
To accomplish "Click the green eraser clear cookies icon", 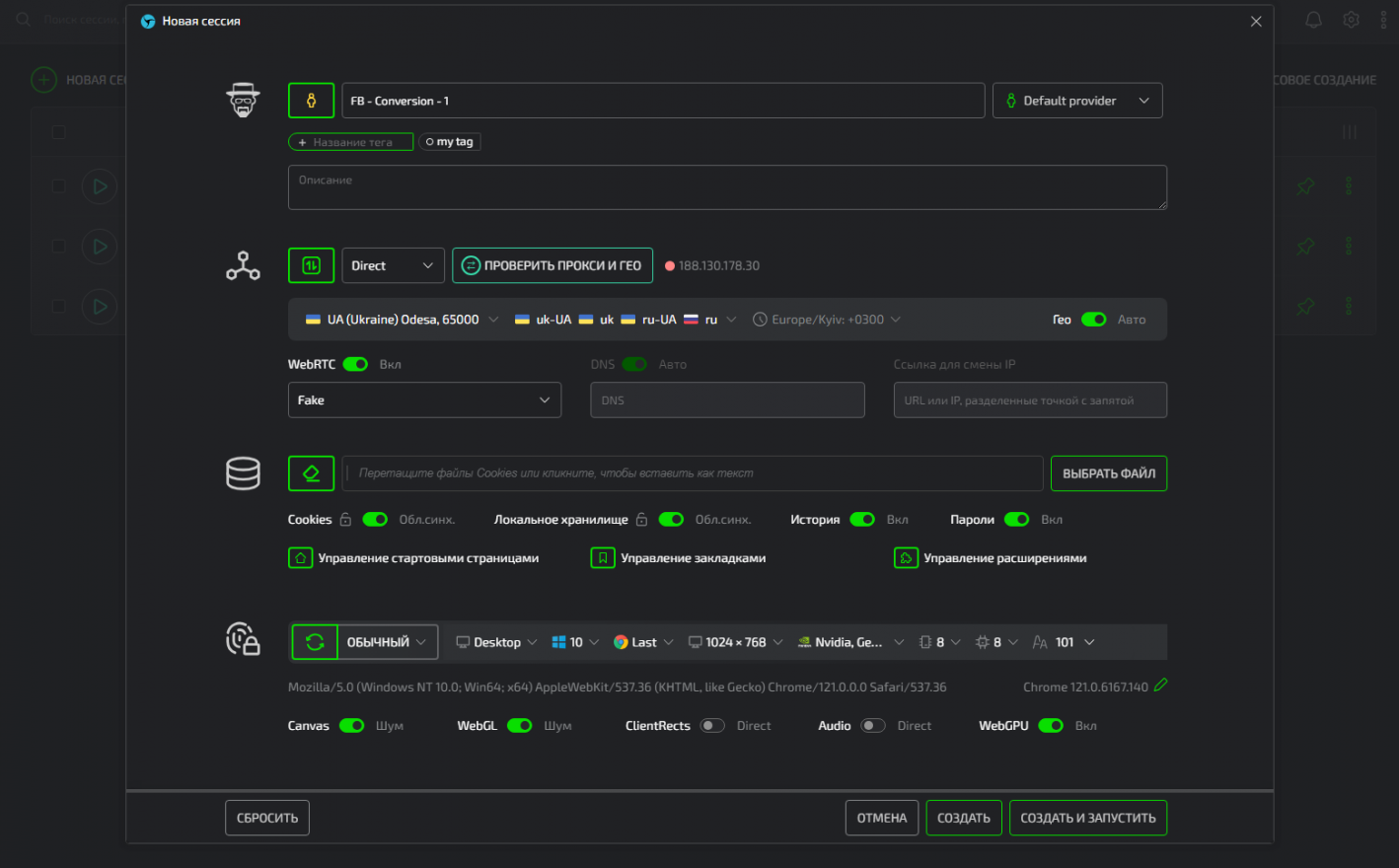I will pos(311,473).
